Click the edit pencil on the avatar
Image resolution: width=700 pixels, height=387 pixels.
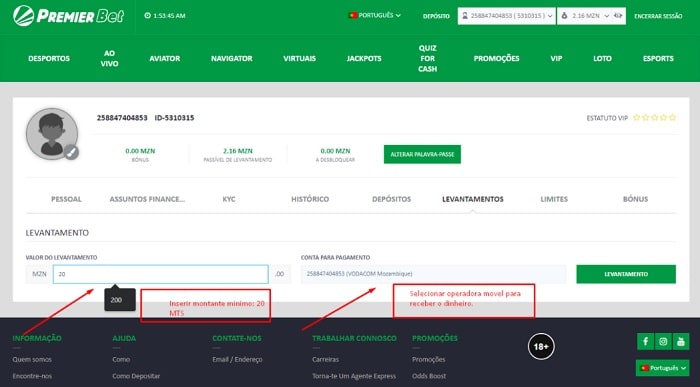tap(71, 152)
